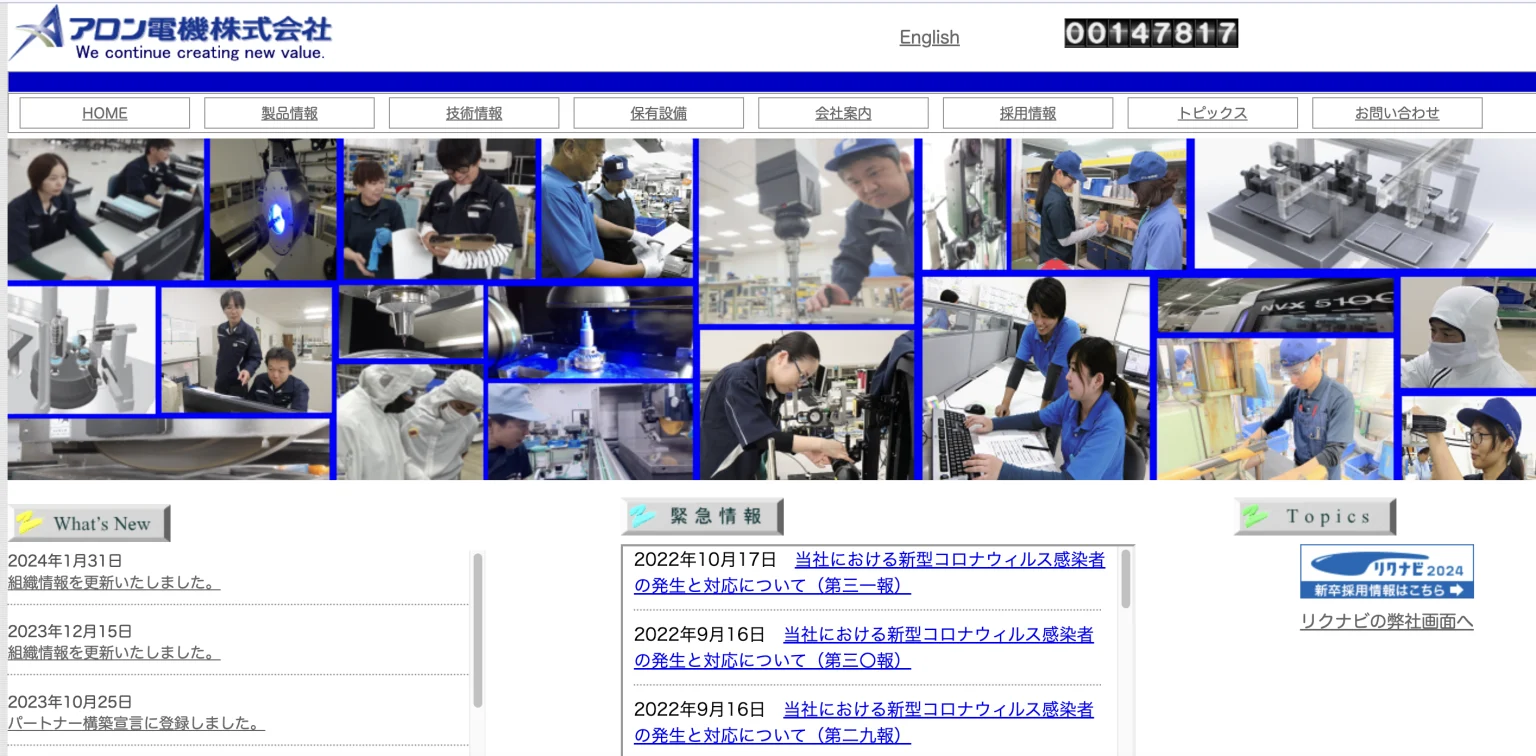Open the 会社案内 navigation item
Viewport: 1536px width, 756px height.
click(843, 113)
